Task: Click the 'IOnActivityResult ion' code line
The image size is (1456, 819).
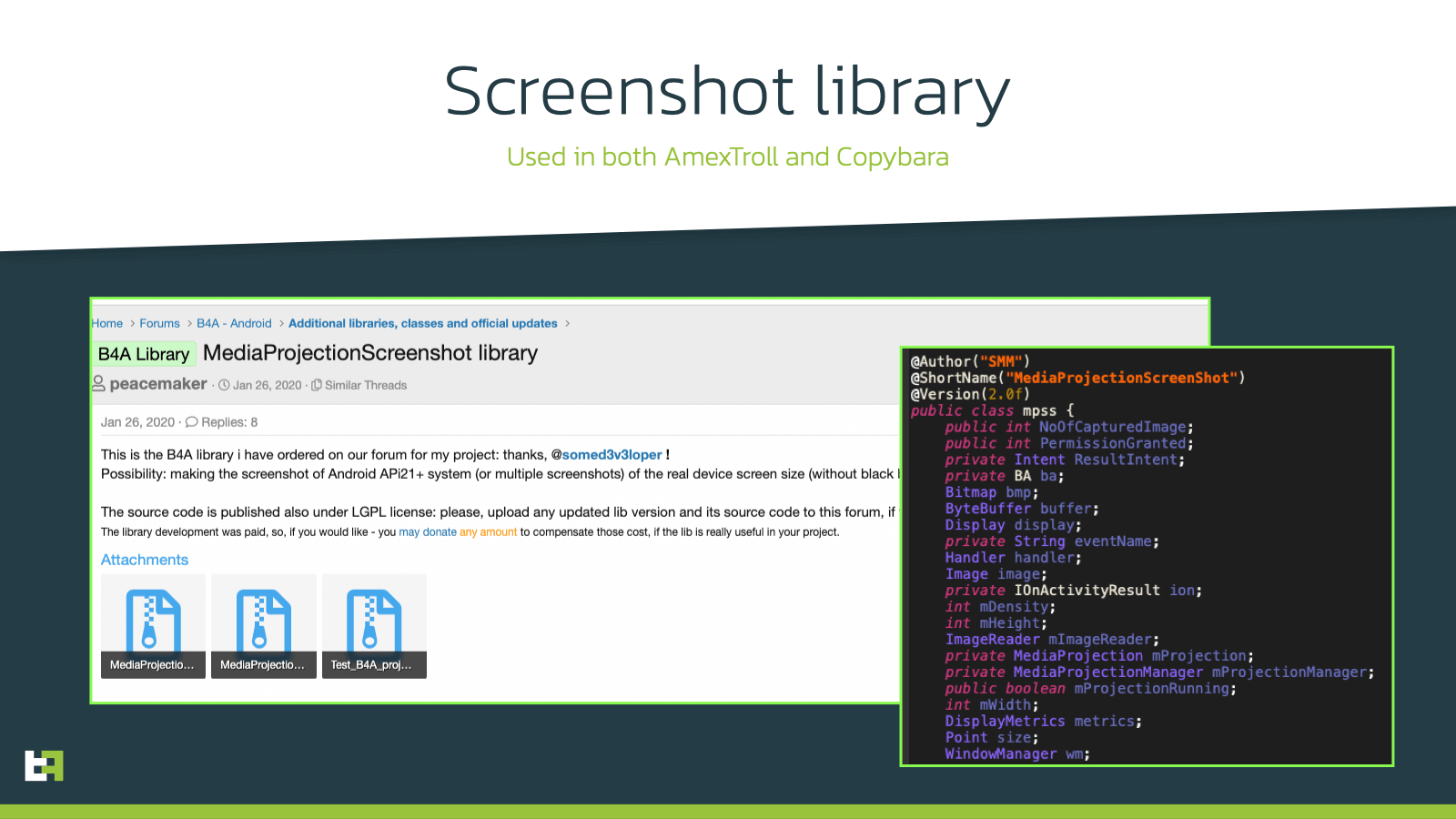Action: coord(1074,591)
